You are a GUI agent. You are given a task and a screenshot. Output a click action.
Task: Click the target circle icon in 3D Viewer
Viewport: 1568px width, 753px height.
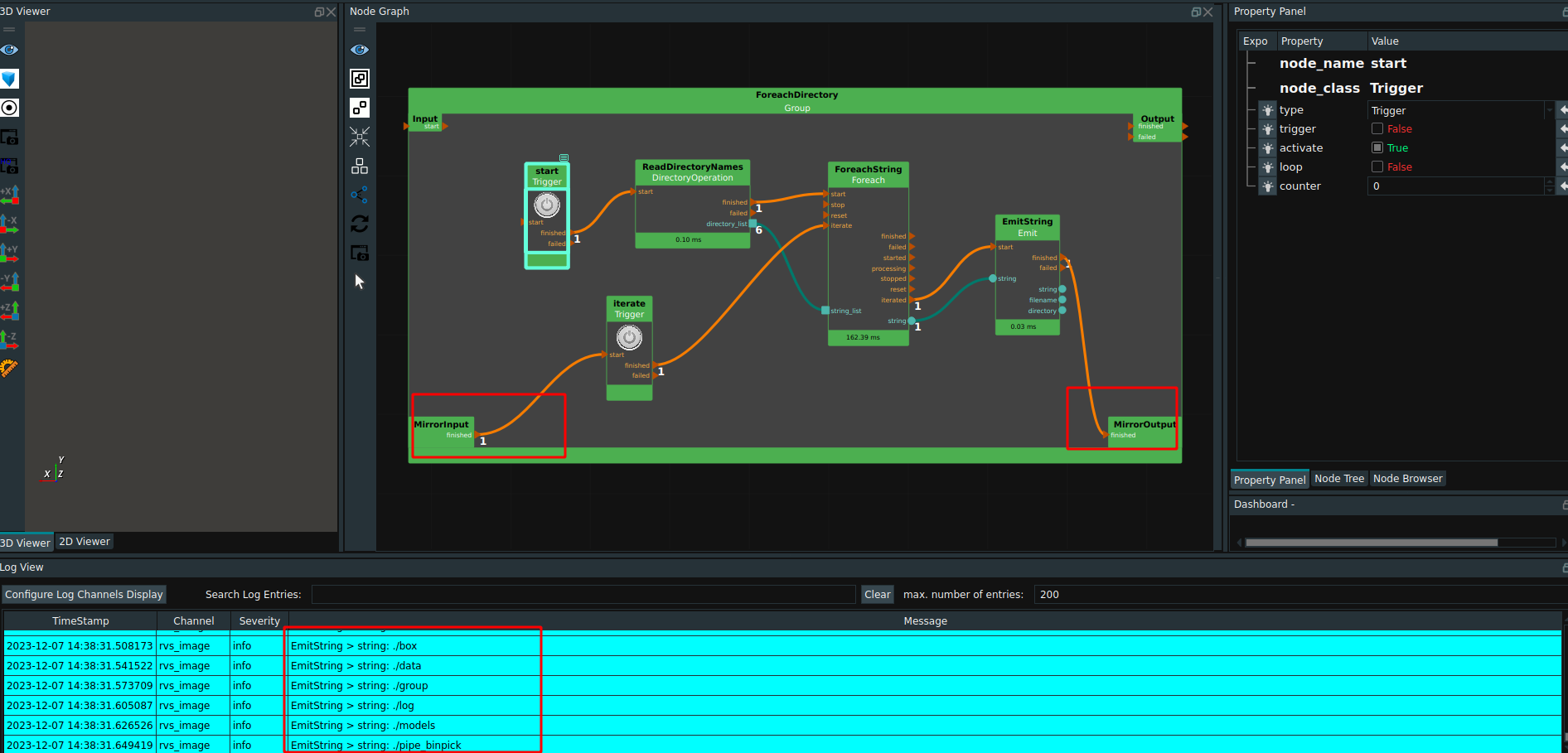tap(9, 108)
